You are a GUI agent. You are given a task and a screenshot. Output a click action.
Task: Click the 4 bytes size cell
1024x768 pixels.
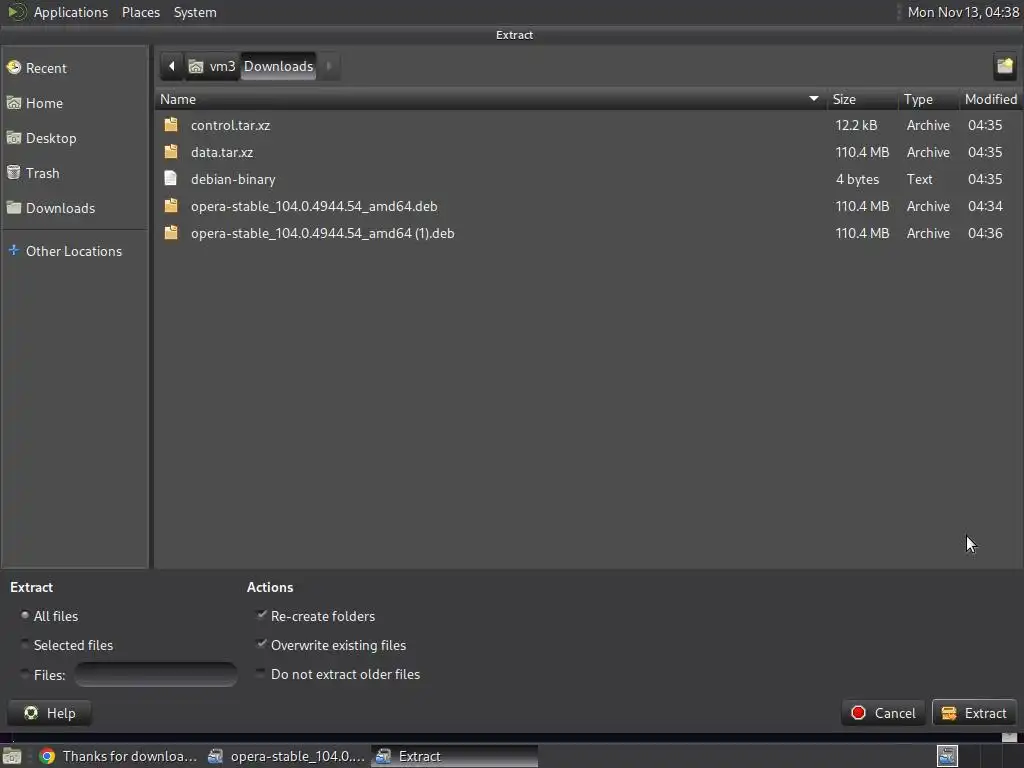pyautogui.click(x=857, y=180)
